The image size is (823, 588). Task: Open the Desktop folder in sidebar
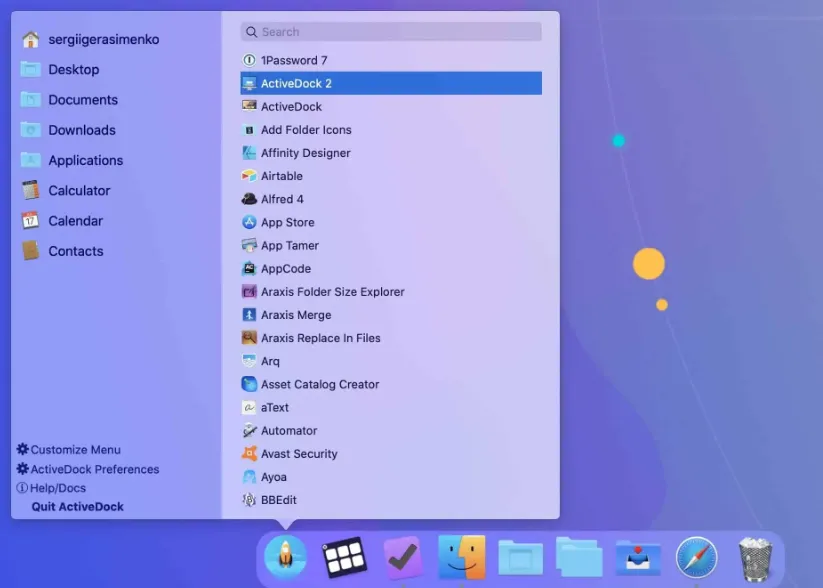(60, 69)
